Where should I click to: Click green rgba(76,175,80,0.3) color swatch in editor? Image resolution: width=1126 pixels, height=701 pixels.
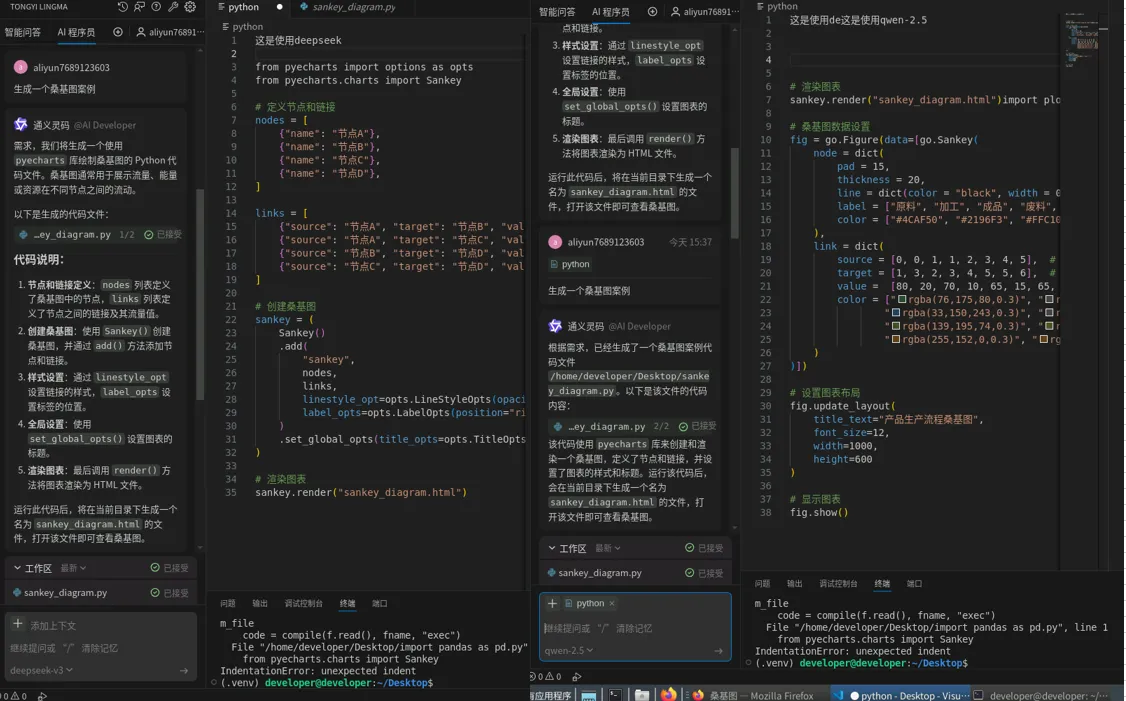coord(902,300)
